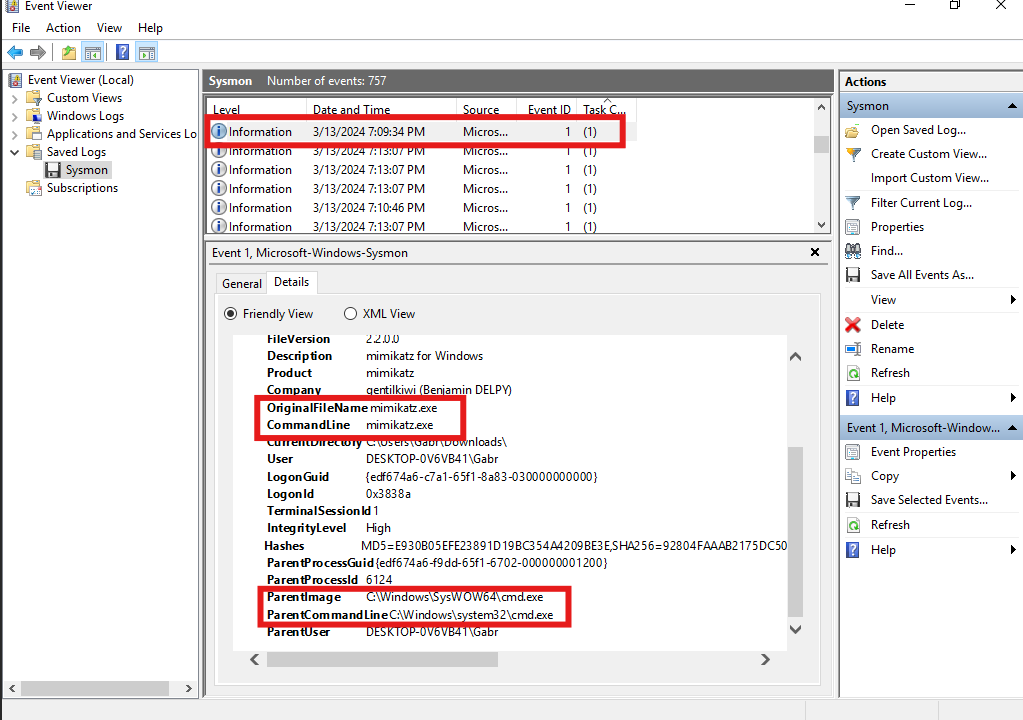Image resolution: width=1023 pixels, height=720 pixels.
Task: Click the information icon of 7:09:34 PM event
Action: 219,131
